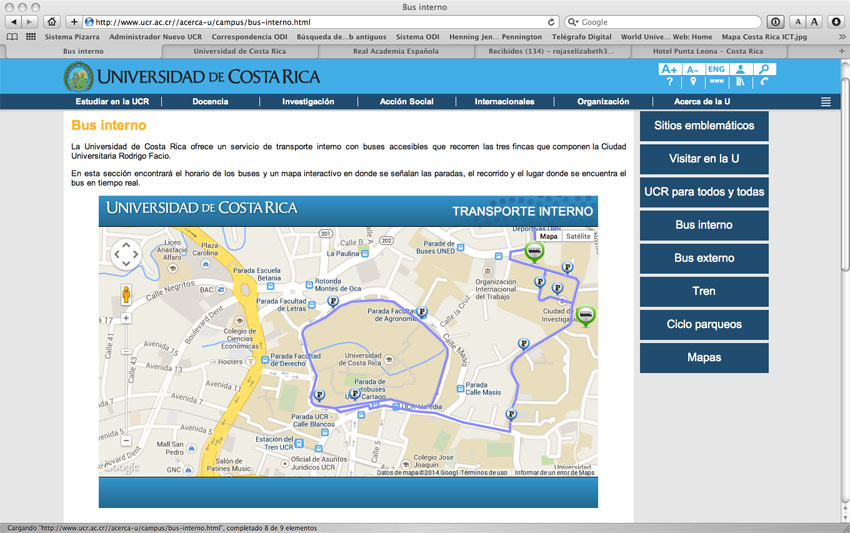This screenshot has width=850, height=533.
Task: Switch map to Mapa view
Action: (x=548, y=236)
